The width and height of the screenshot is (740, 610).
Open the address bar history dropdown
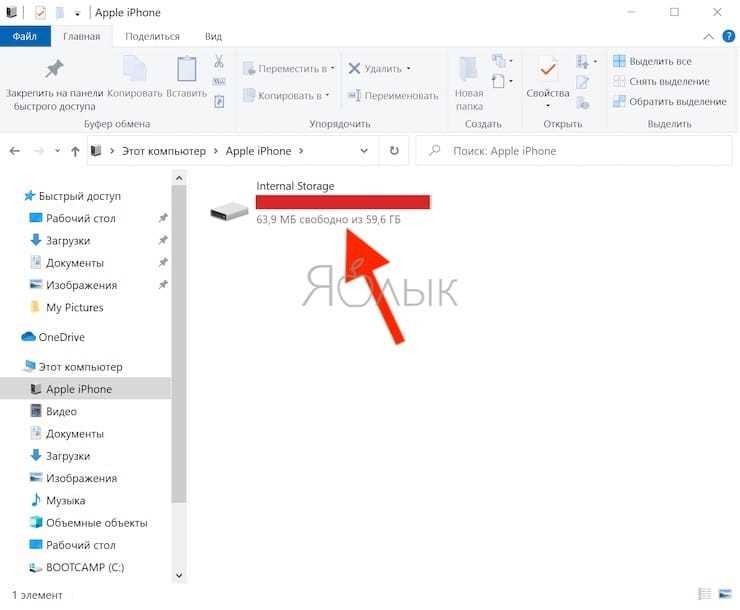tap(364, 151)
